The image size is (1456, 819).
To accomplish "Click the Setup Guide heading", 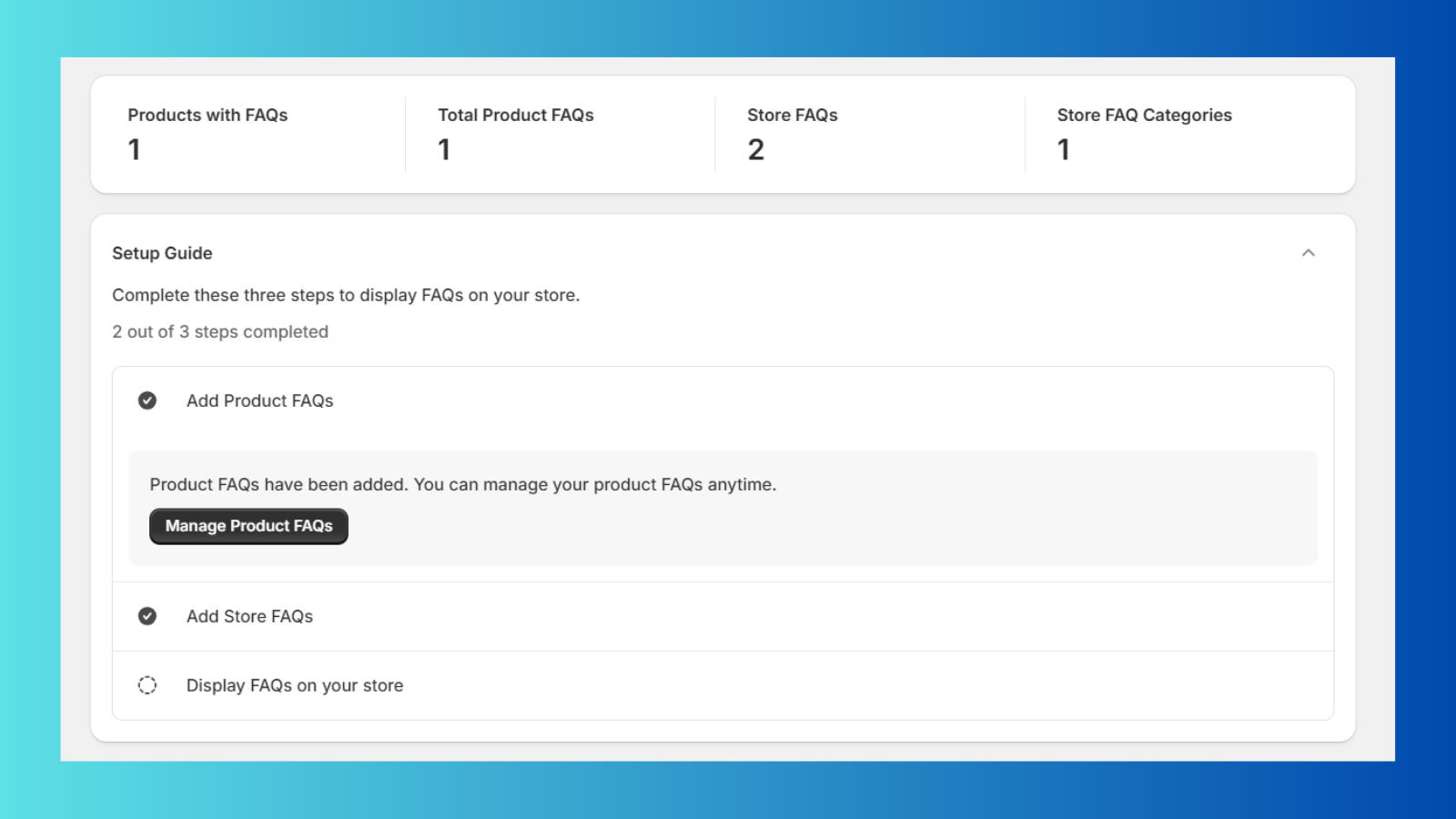I will [x=162, y=253].
